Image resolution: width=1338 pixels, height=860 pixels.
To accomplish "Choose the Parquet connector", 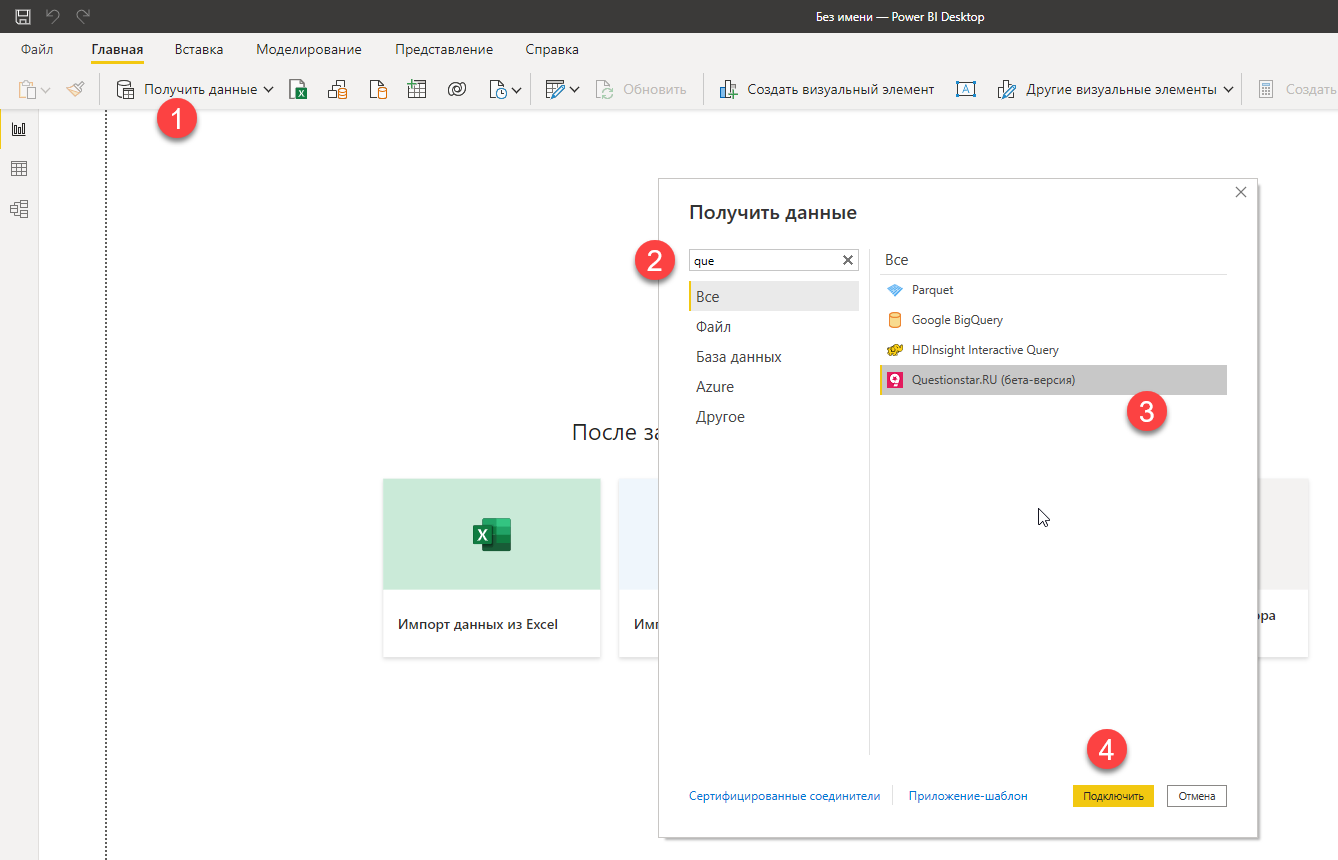I will 1053,290.
